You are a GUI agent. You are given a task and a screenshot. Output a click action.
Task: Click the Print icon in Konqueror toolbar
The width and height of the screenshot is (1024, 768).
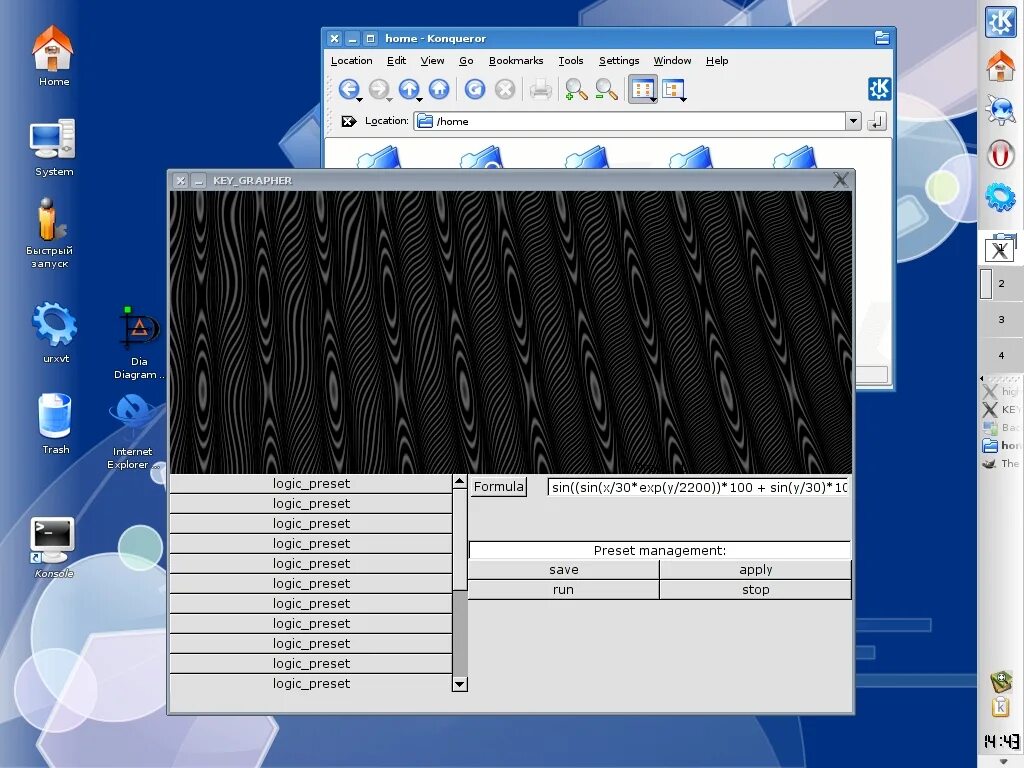coord(540,89)
